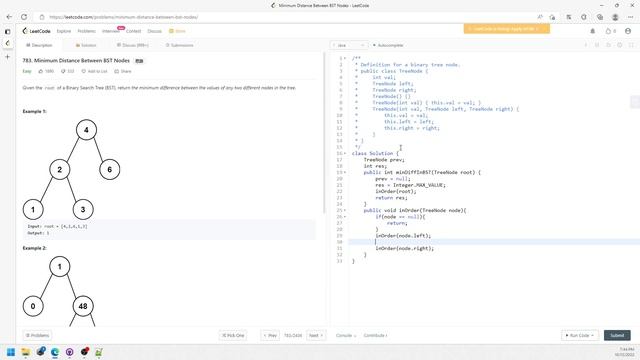Click the panel expand handle at right edge
Viewport: 640px width, 360px height.
635,102
